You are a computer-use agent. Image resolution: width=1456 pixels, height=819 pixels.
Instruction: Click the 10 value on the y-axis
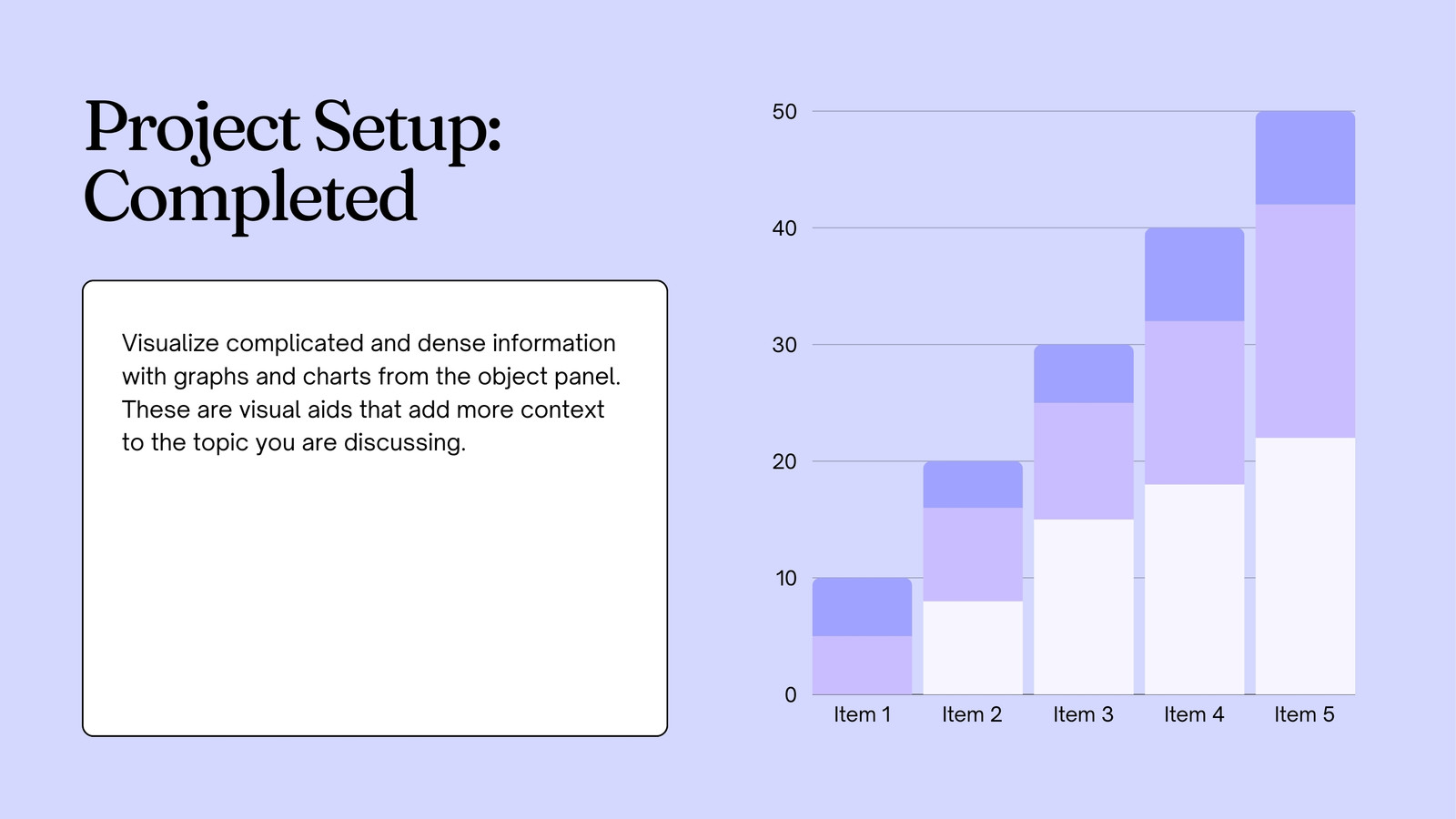tap(786, 578)
